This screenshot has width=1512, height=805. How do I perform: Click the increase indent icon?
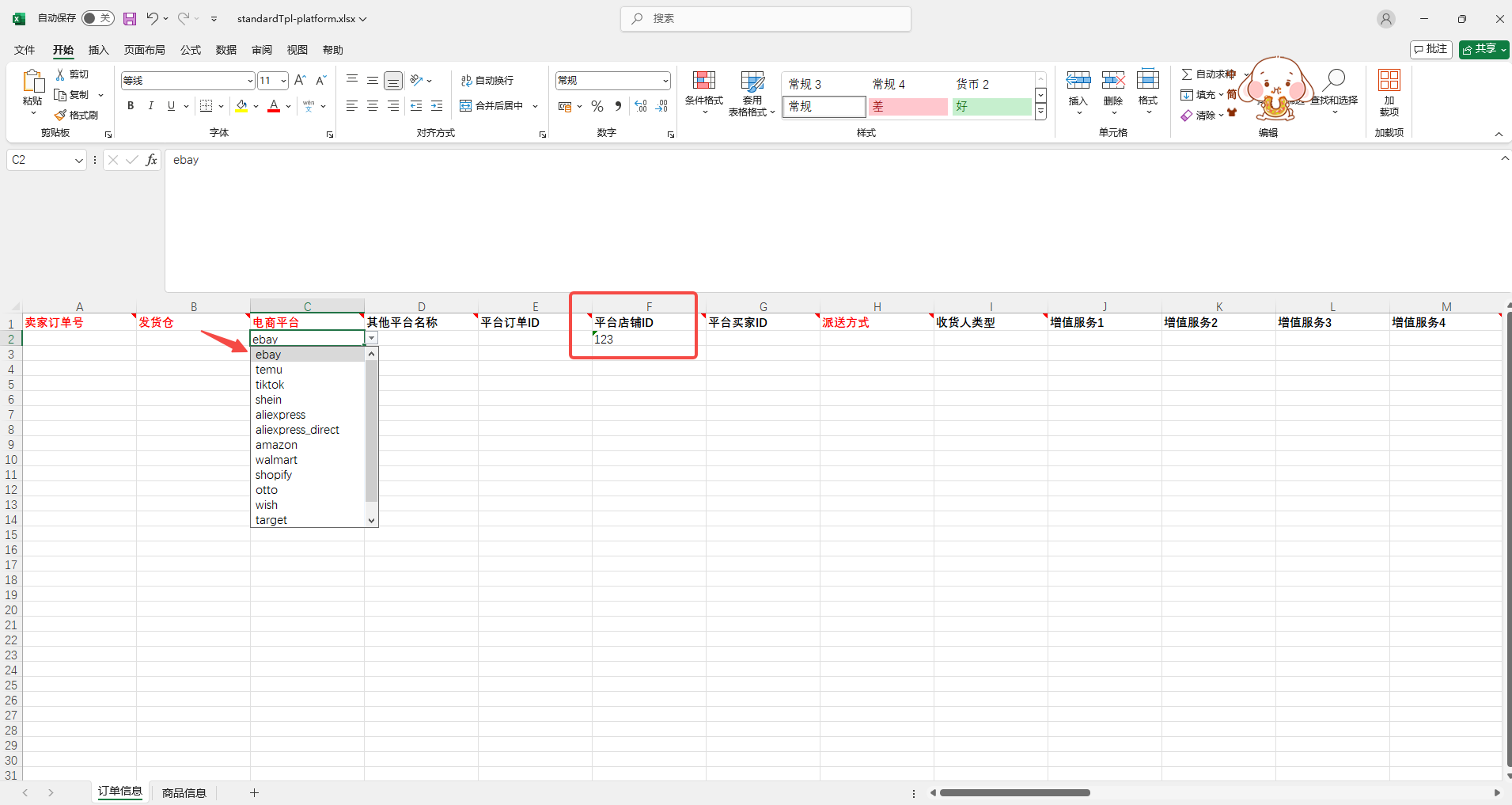437,105
